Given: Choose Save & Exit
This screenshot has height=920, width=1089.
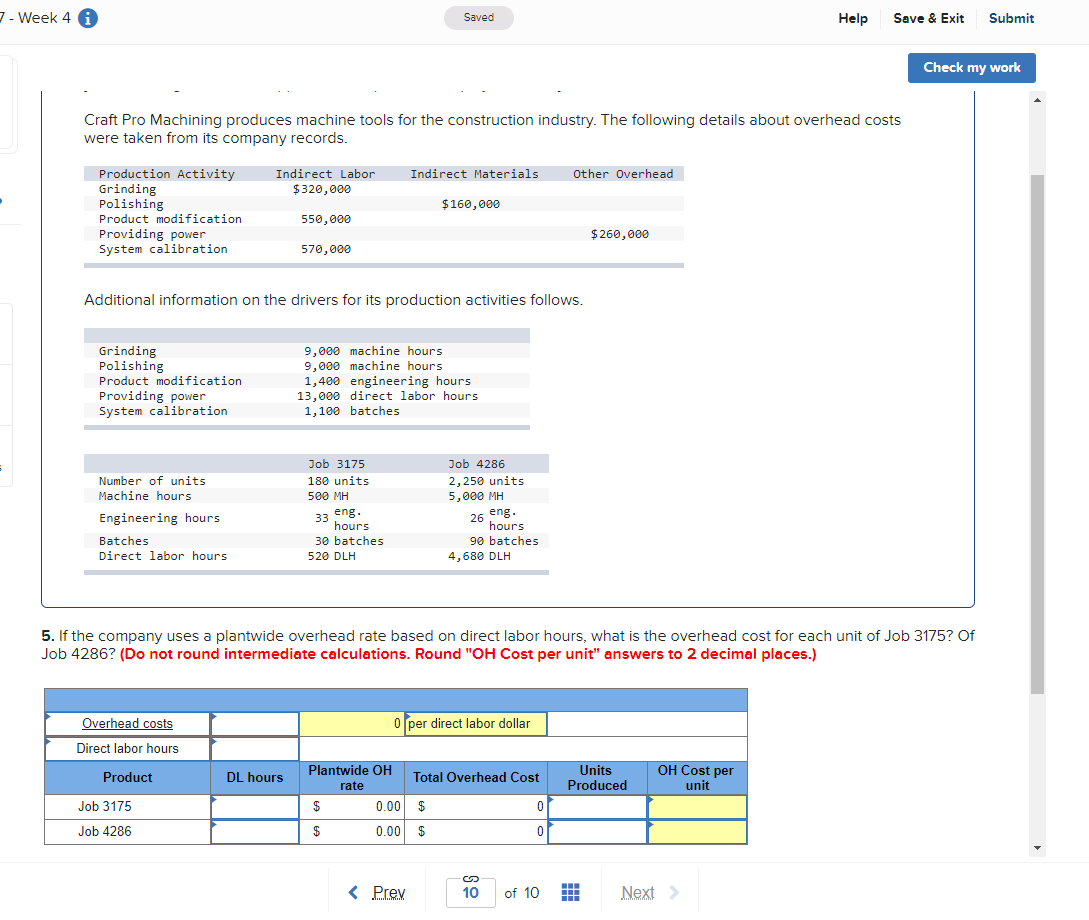Looking at the screenshot, I should pos(928,18).
